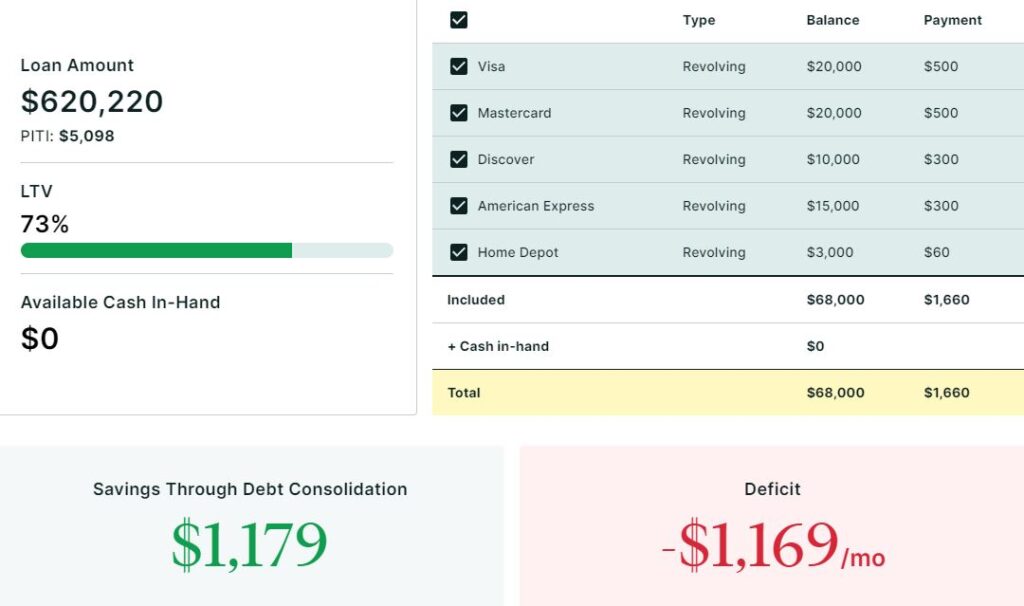
Task: Click the Savings Through Debt Consolidation card
Action: [250, 525]
